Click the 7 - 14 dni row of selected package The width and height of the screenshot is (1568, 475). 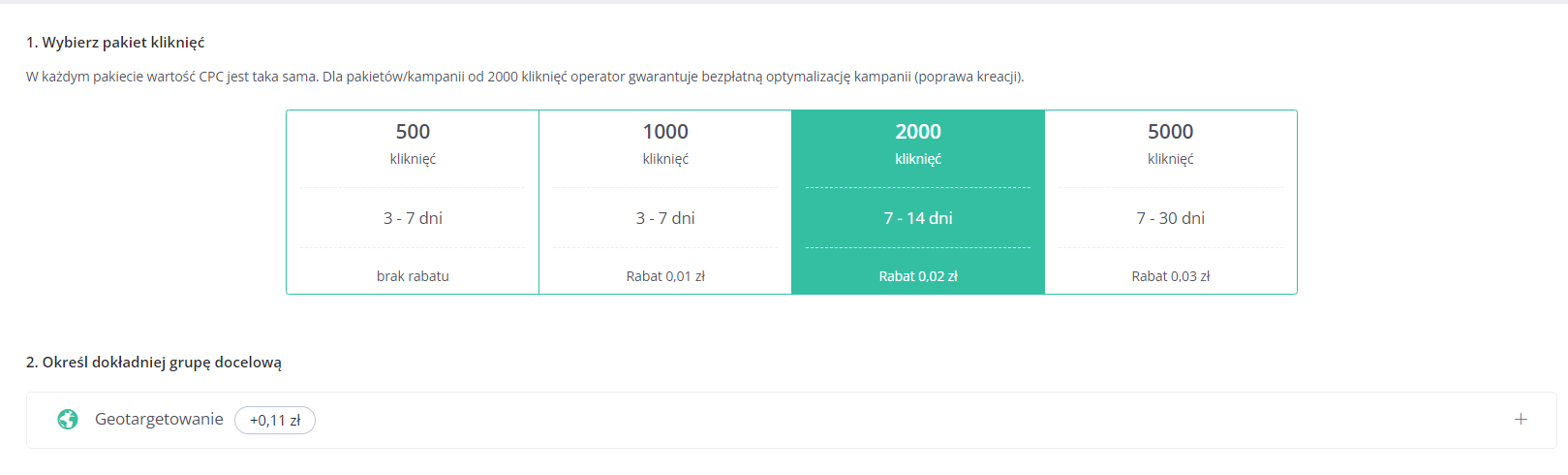918,218
